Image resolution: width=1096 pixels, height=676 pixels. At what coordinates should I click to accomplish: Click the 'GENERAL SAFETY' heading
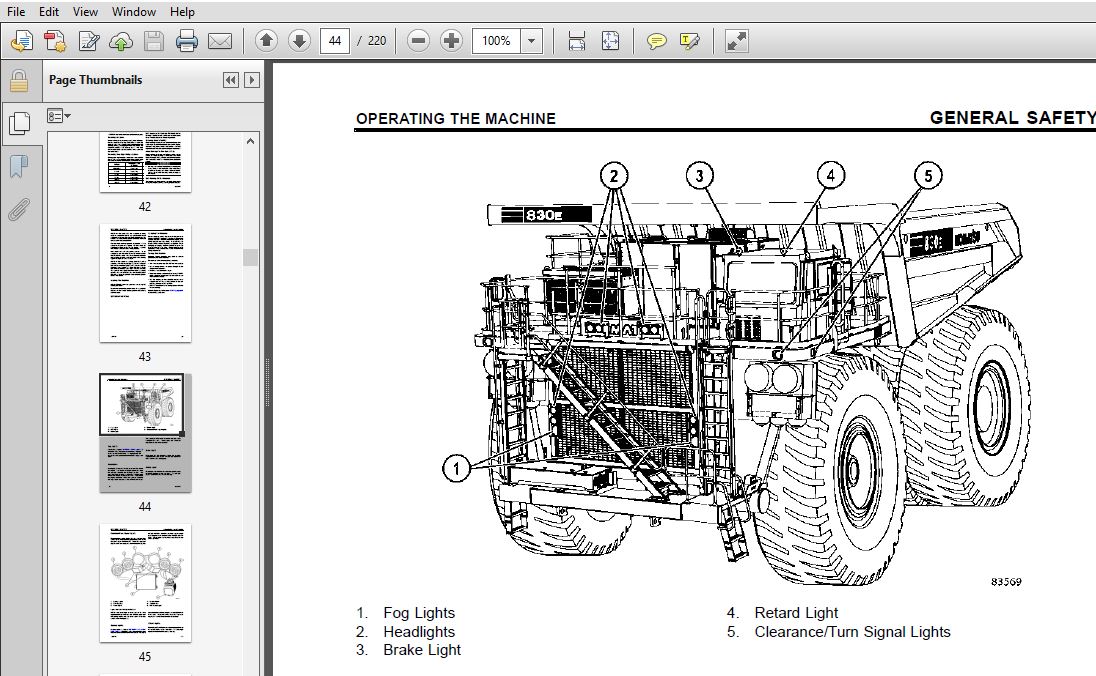pos(1012,118)
